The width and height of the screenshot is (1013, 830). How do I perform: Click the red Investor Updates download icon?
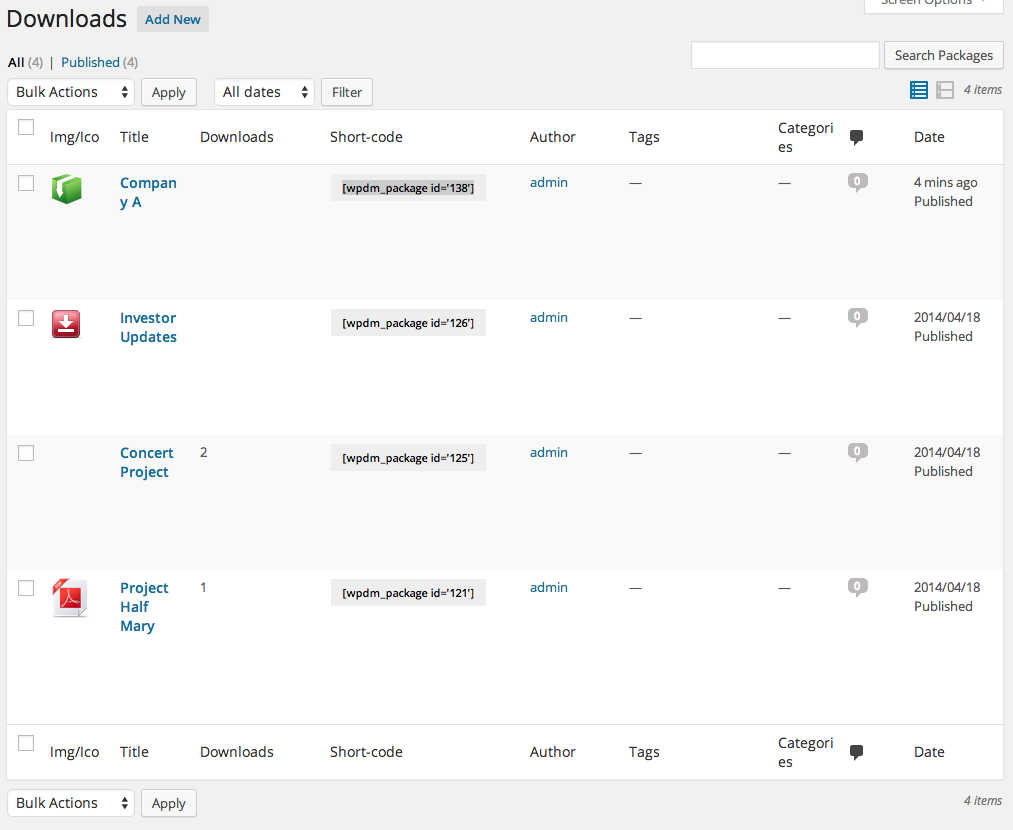(x=66, y=323)
